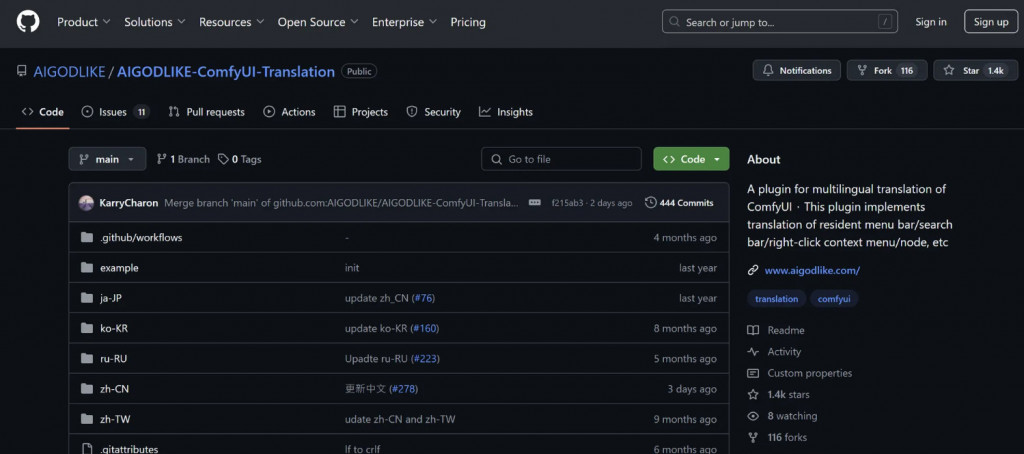Image resolution: width=1024 pixels, height=454 pixels.
Task: Open pull request #278 link
Action: tap(404, 389)
